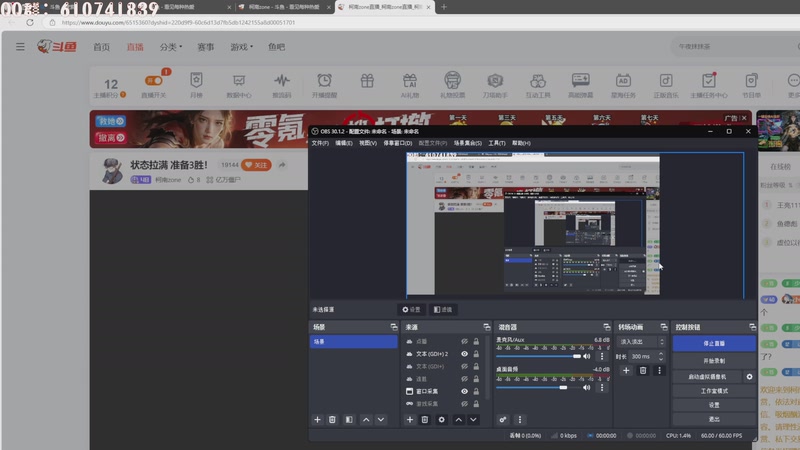Image resolution: width=800 pixels, height=450 pixels.
Task: Add a new scene transition
Action: (x=626, y=370)
